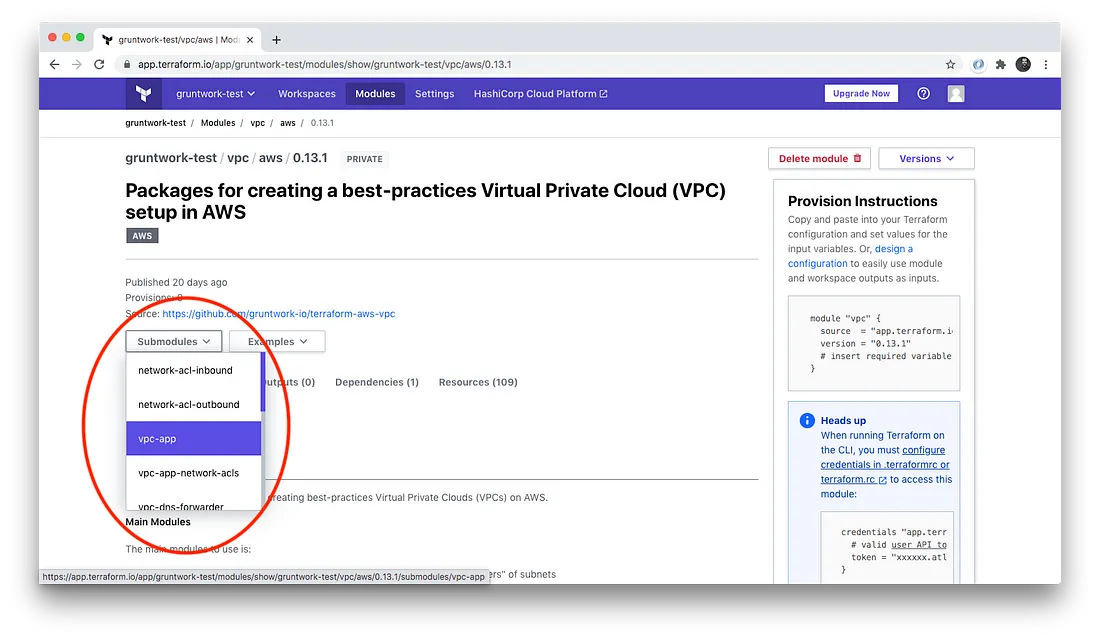Click the browser forward arrow
This screenshot has width=1100, height=640.
click(76, 65)
